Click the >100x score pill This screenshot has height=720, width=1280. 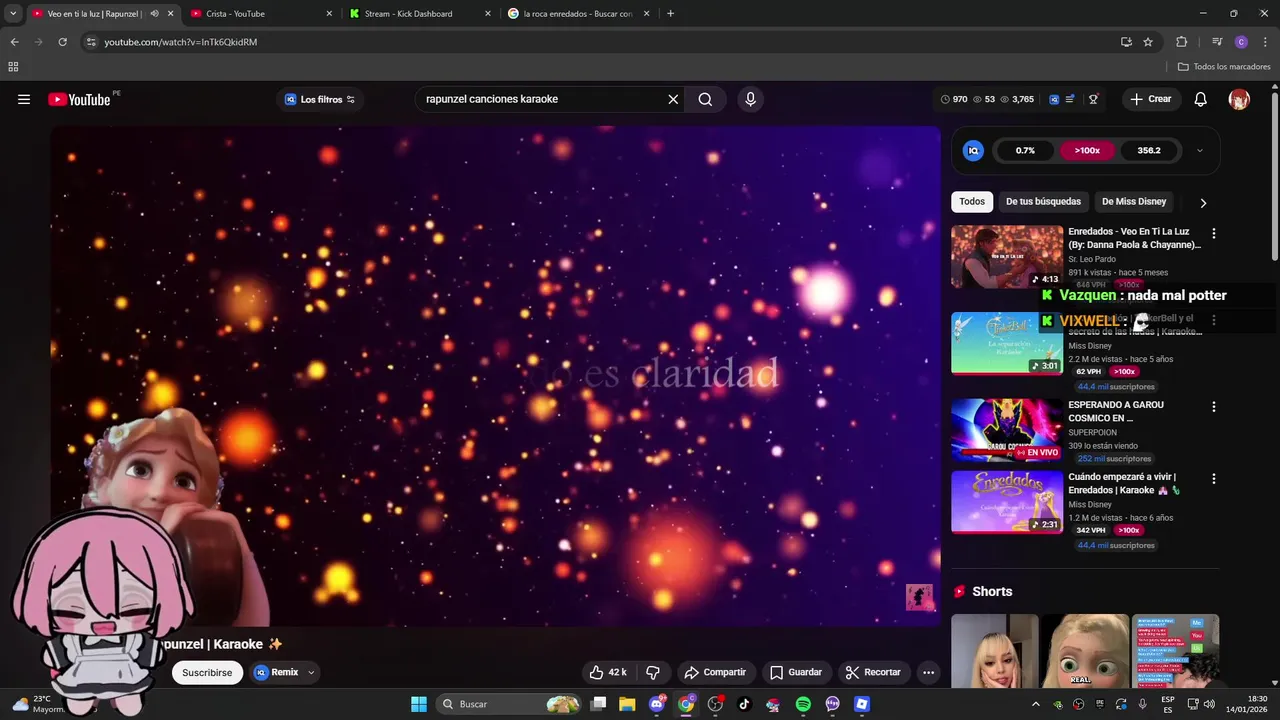coord(1087,151)
